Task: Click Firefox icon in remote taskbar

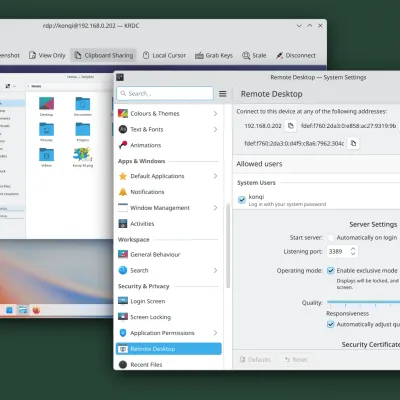Action: coord(36,310)
